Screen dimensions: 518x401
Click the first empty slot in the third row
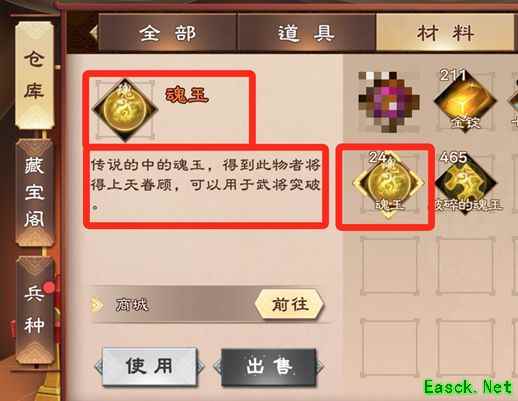tap(389, 265)
